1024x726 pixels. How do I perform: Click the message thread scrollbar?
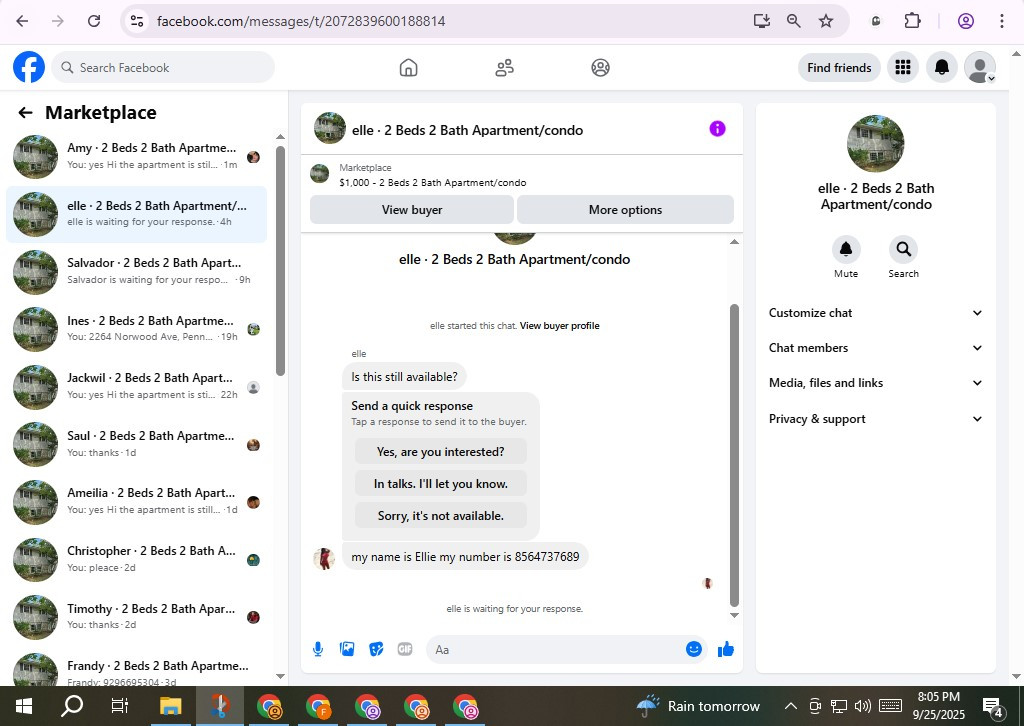click(x=734, y=455)
